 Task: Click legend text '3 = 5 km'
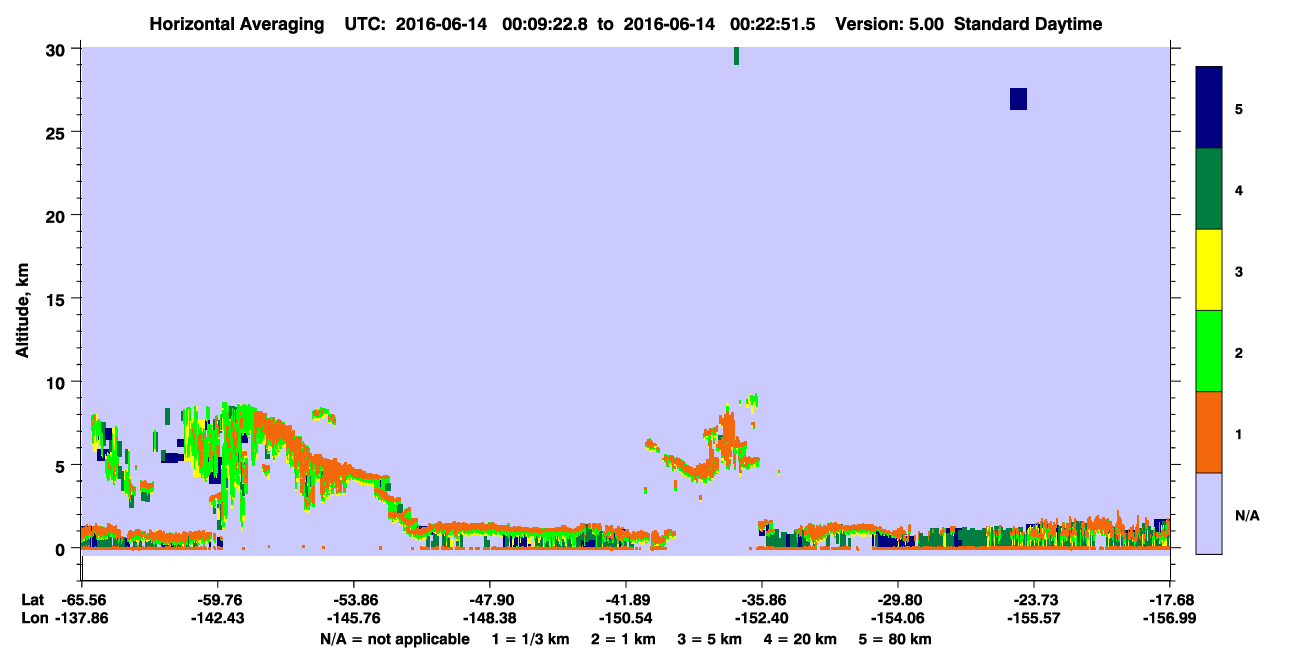(x=710, y=639)
